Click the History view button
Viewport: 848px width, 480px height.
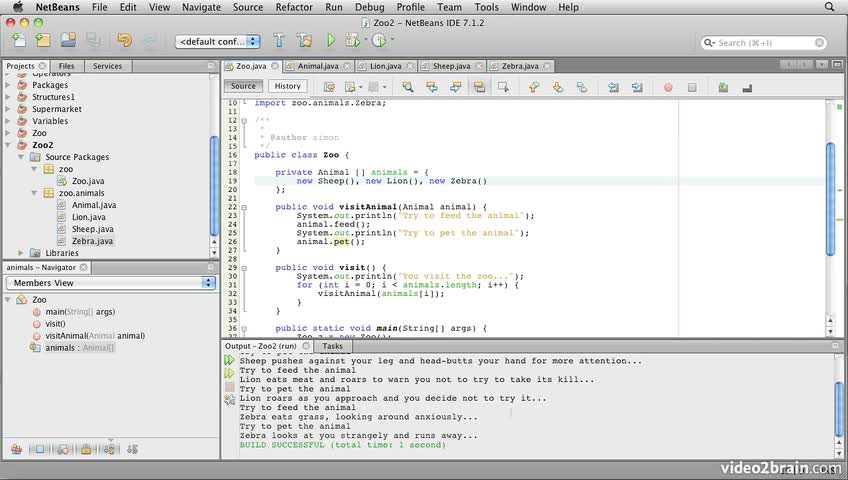click(x=287, y=86)
